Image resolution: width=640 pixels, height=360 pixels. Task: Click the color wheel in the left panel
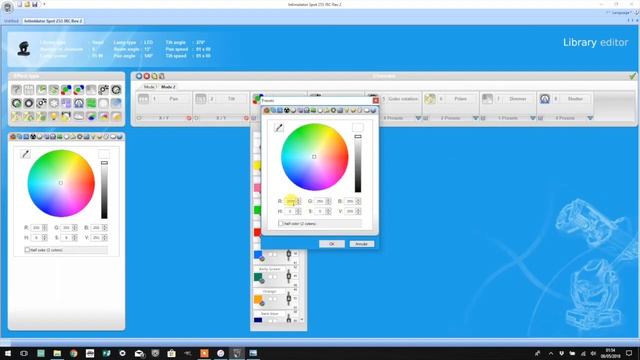(61, 183)
